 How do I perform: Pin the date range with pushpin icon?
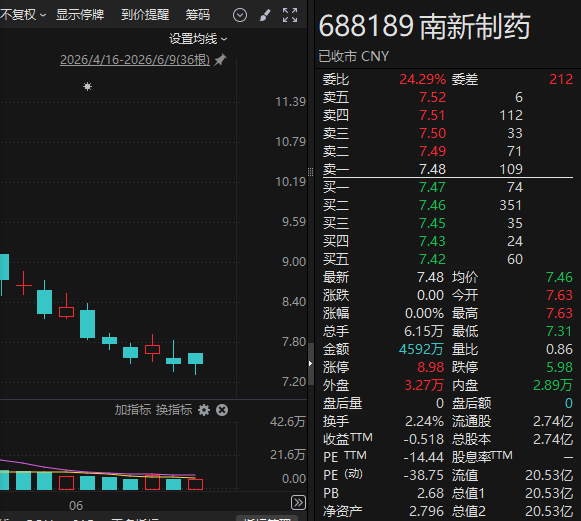click(x=220, y=59)
